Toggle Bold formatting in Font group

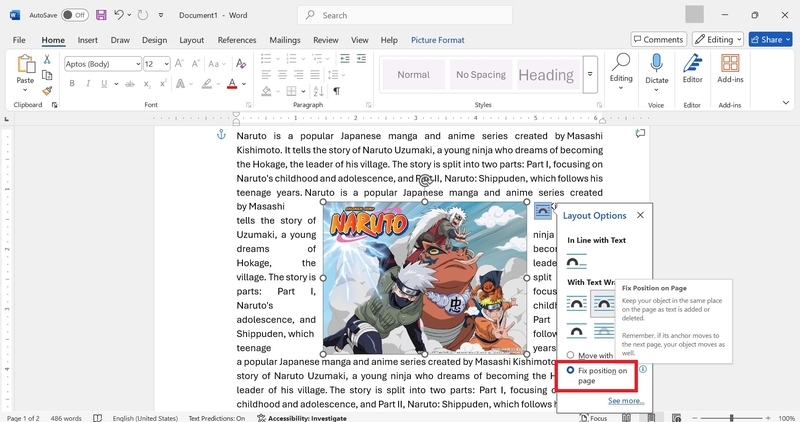[72, 84]
